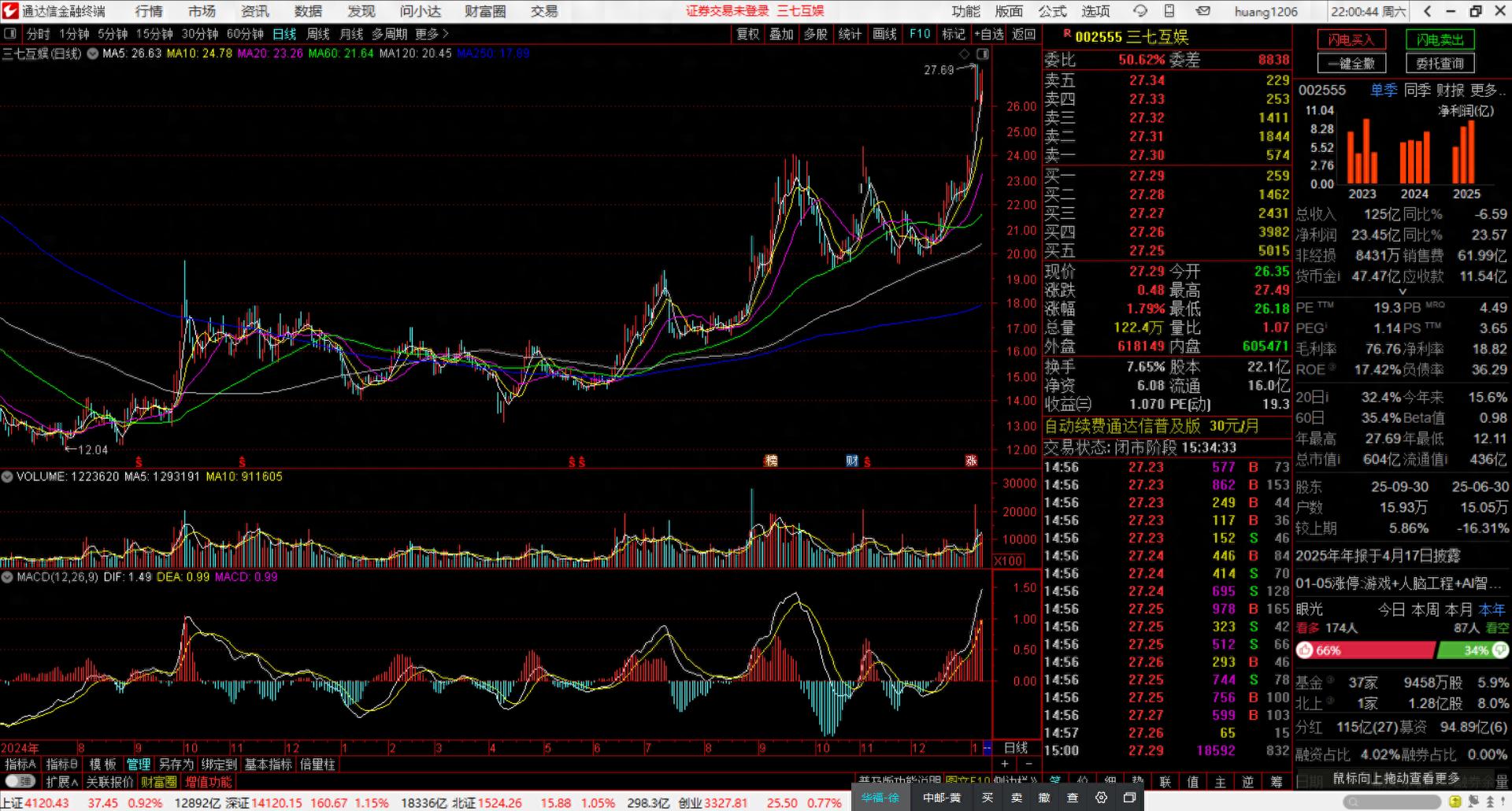
Task: Click the panel layout icon before 分时
Action: [10, 34]
